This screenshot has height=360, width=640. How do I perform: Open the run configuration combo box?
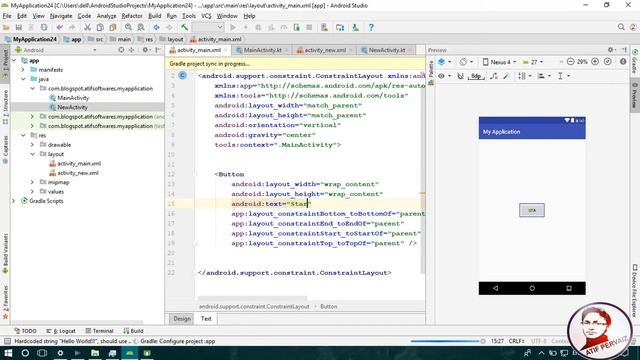click(208, 27)
